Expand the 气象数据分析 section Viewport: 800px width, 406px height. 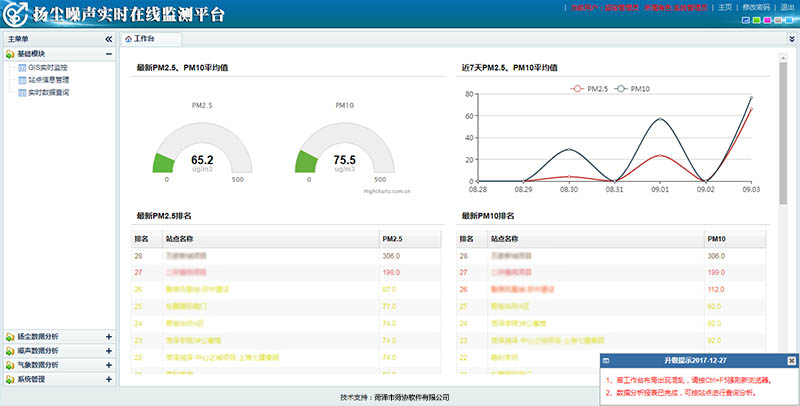click(108, 365)
